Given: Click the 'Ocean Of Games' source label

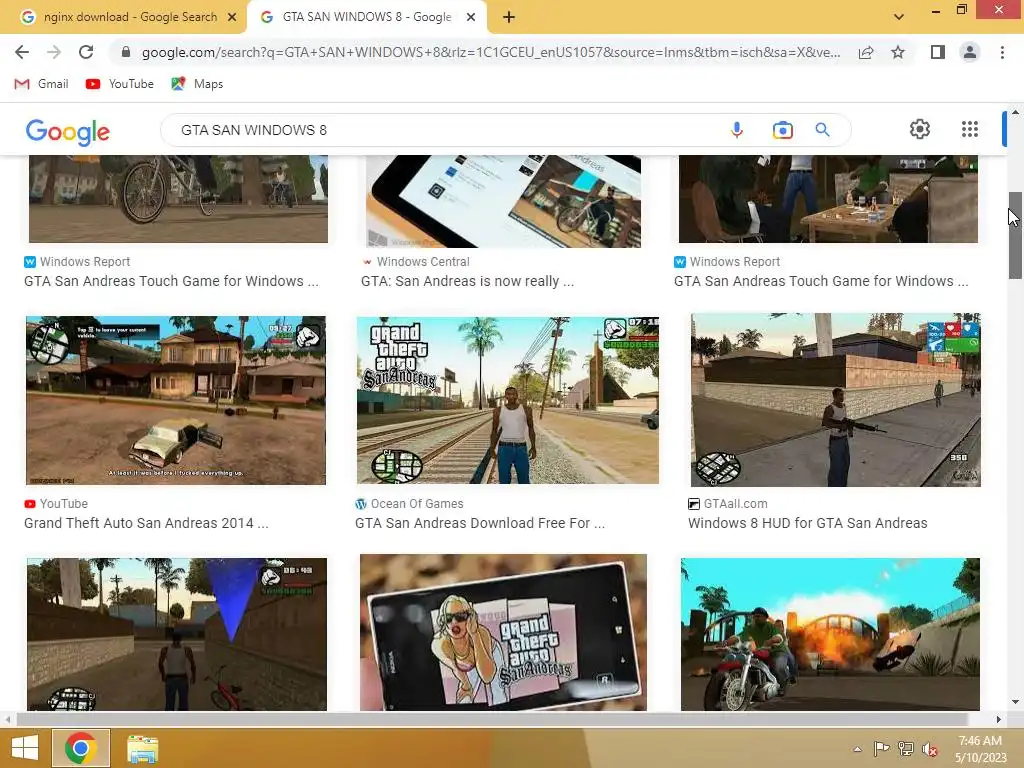Looking at the screenshot, I should [x=417, y=504].
